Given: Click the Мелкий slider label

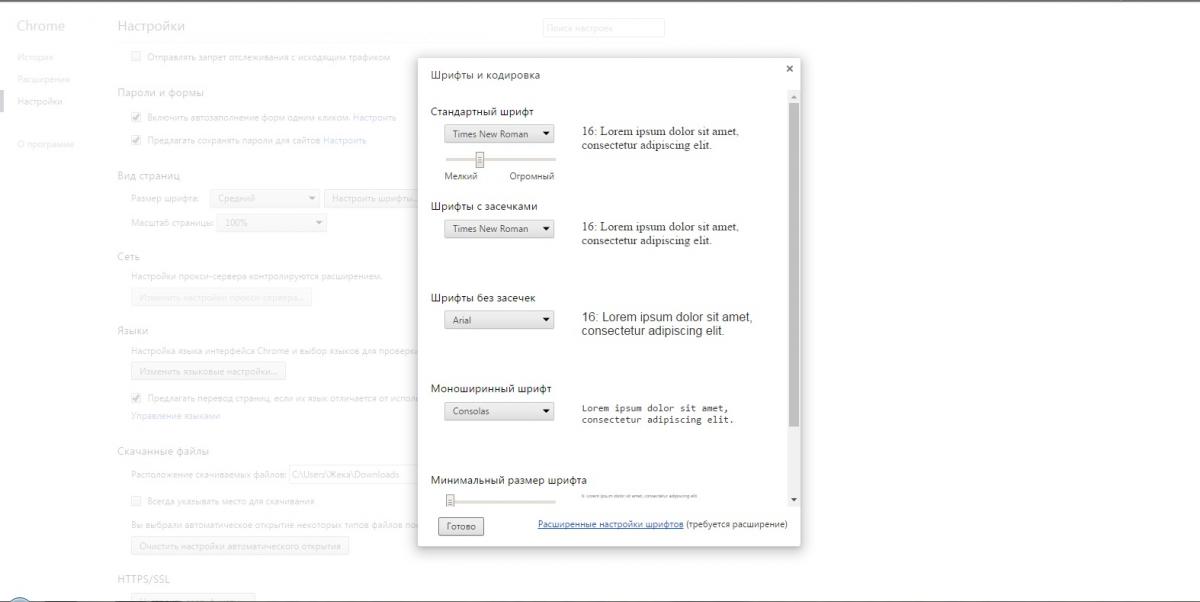Looking at the screenshot, I should pyautogui.click(x=461, y=176).
